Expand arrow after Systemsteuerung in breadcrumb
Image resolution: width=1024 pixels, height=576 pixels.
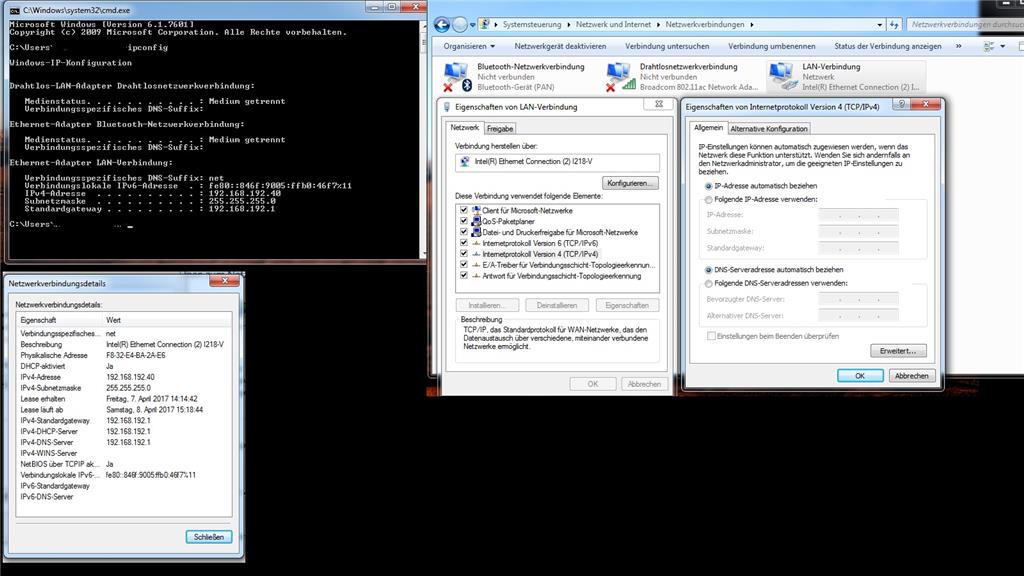coord(568,25)
